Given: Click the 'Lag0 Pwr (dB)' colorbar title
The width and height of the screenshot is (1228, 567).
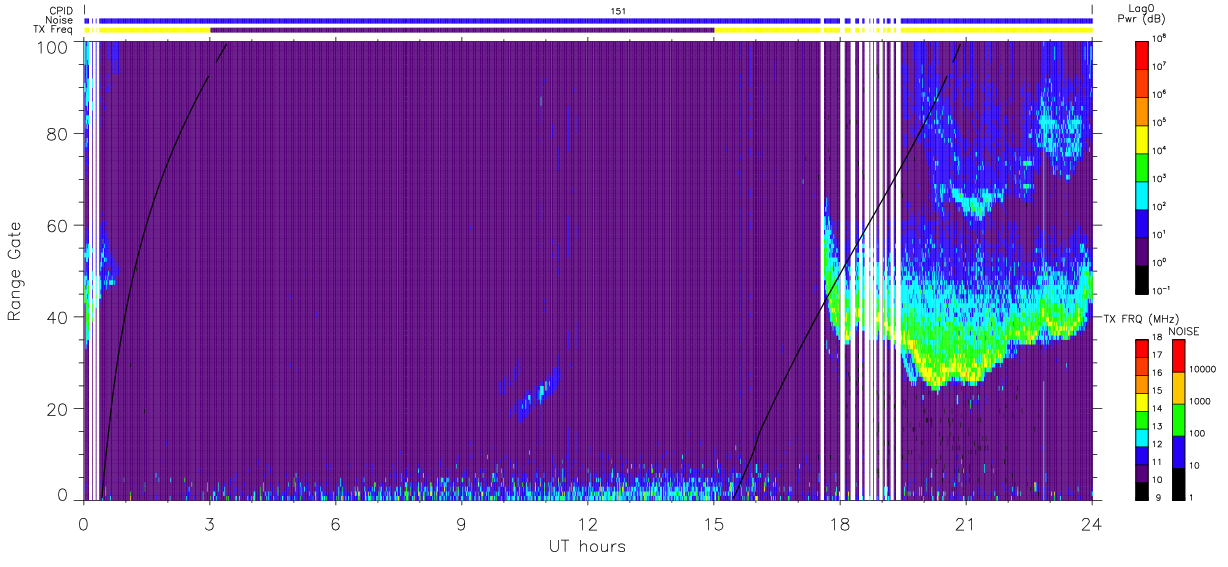Looking at the screenshot, I should 1143,15.
